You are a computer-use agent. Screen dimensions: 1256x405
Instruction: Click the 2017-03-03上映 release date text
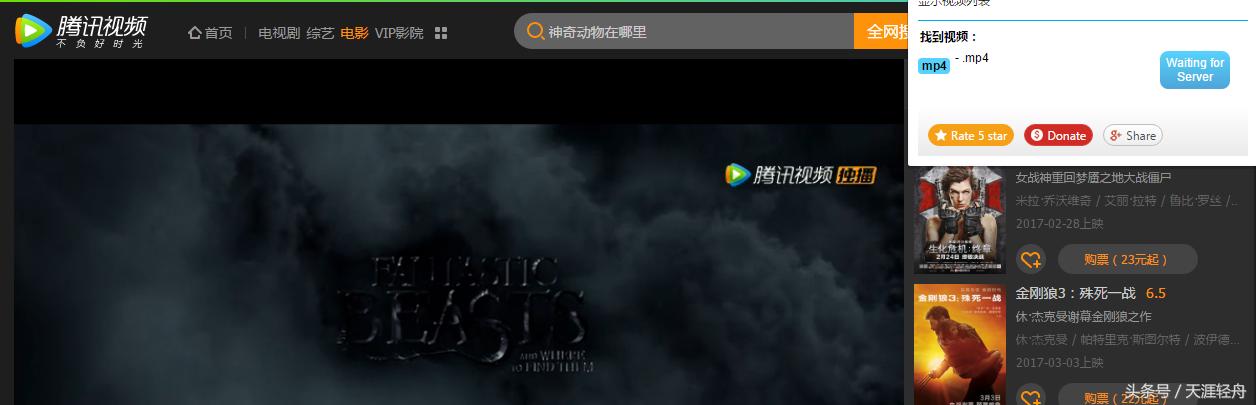[1059, 363]
